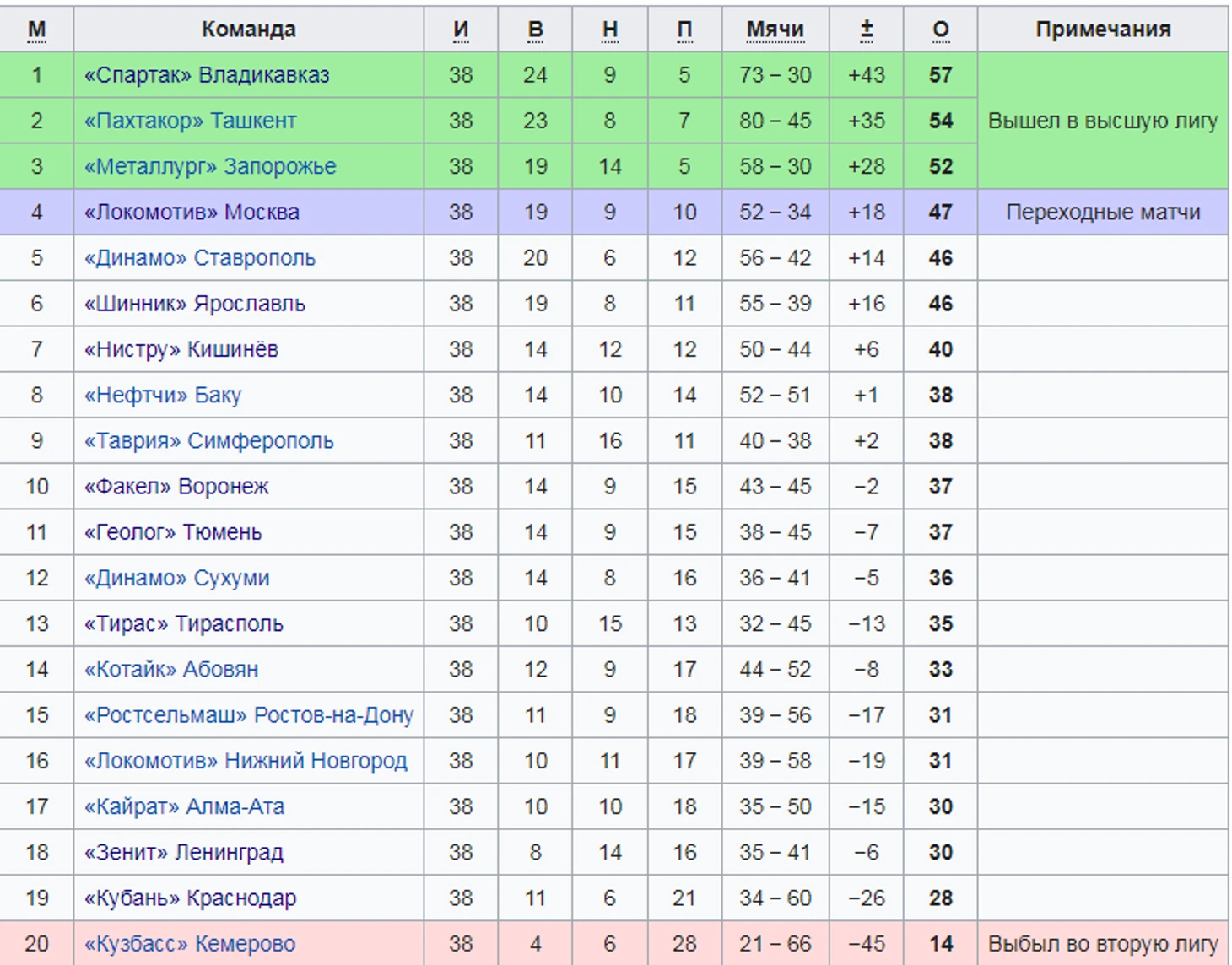Open «Факел» Воронеж team page
The image size is (1232, 965).
point(176,487)
